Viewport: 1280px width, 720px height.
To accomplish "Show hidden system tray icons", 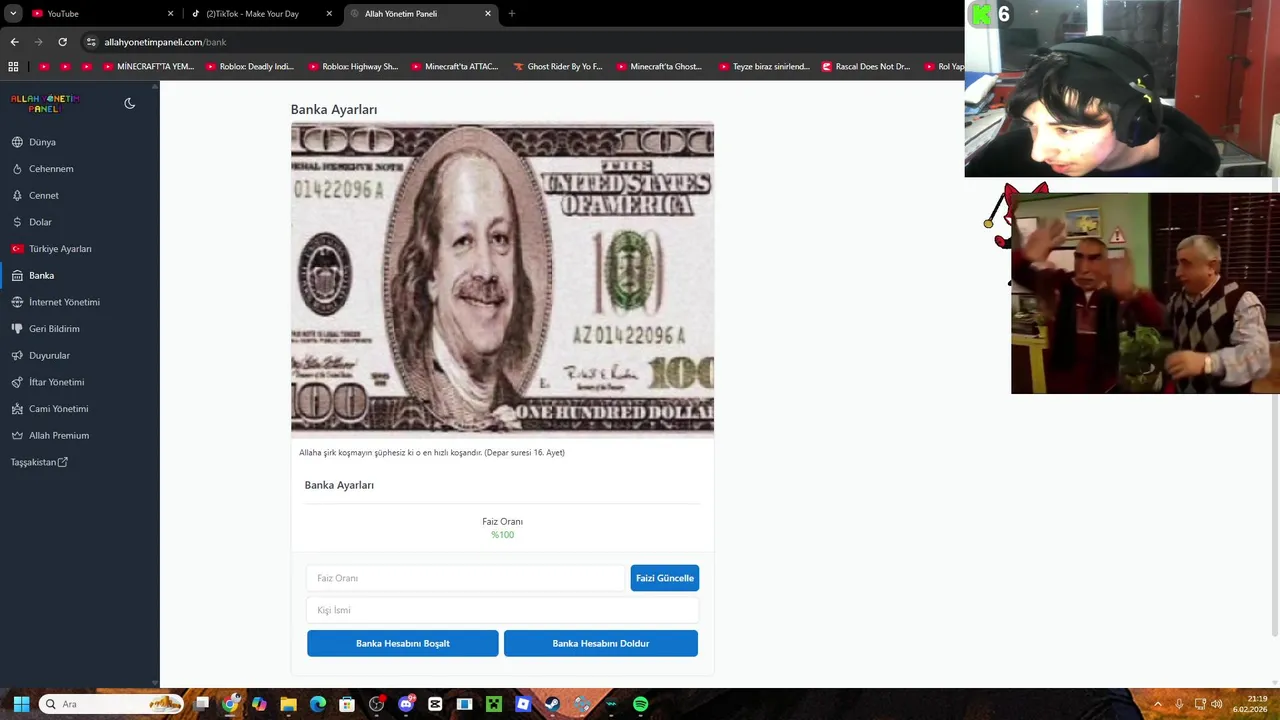I will pyautogui.click(x=1158, y=704).
